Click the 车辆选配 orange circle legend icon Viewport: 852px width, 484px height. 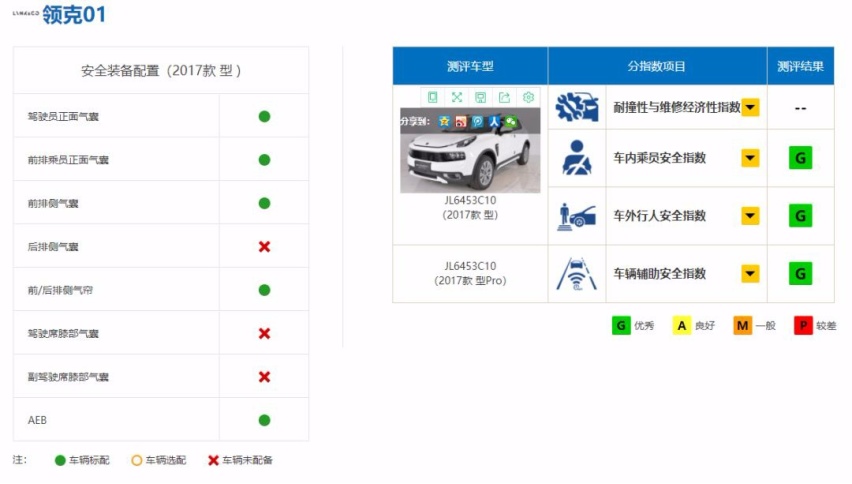point(136,460)
